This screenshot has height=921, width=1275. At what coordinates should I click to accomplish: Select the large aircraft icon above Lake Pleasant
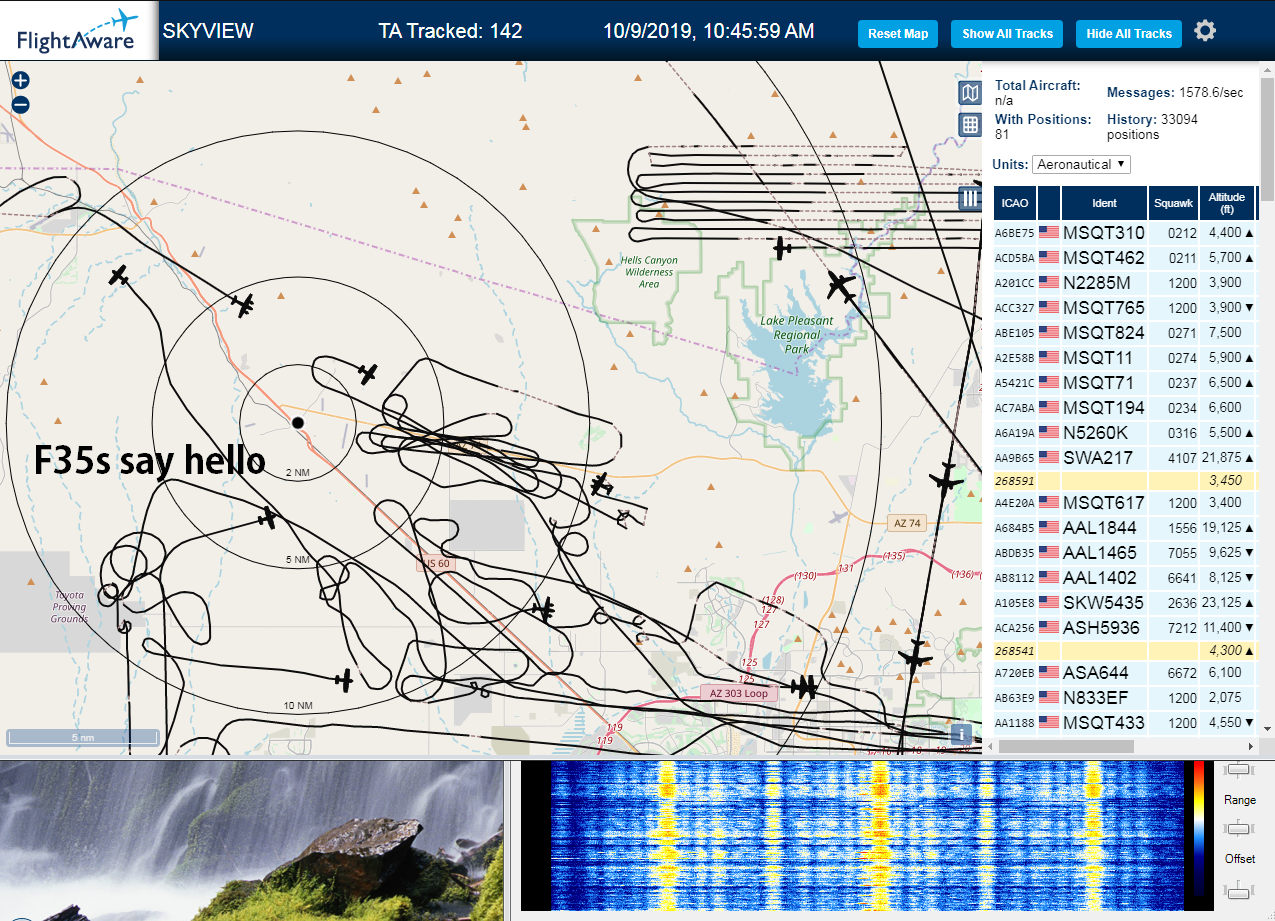(841, 286)
